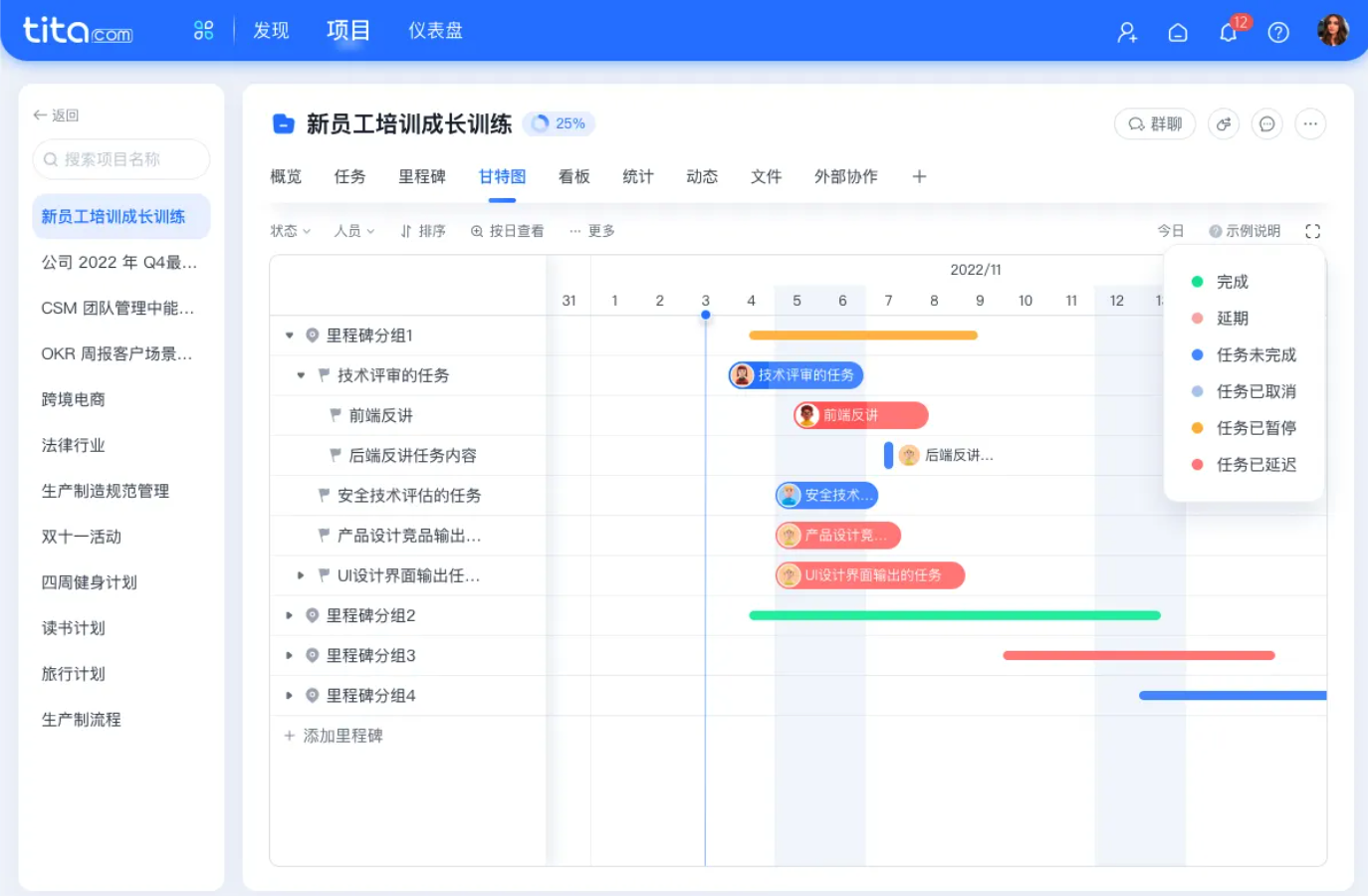Open the help question mark icon
The width and height of the screenshot is (1368, 896).
[x=1278, y=32]
